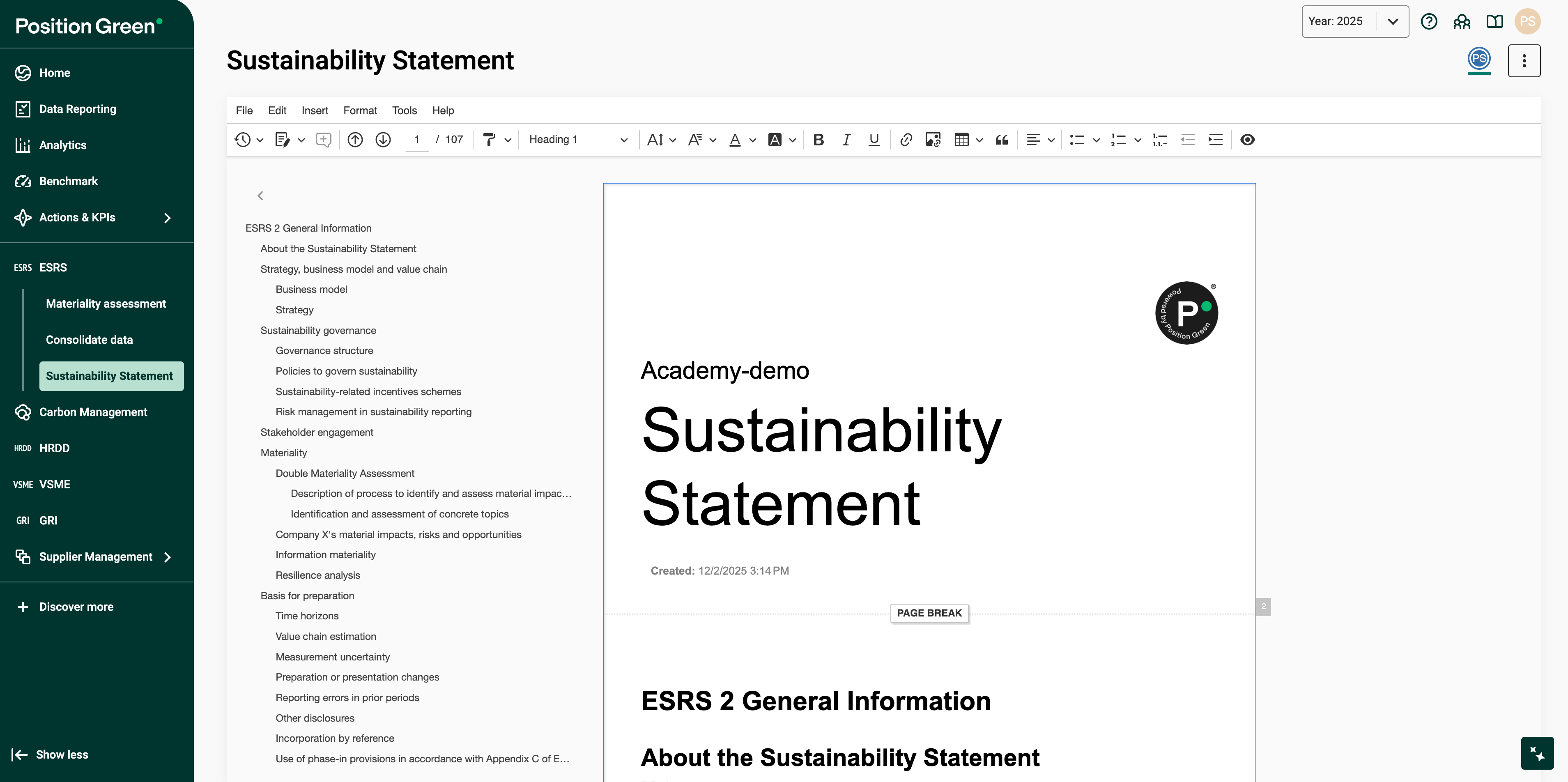
Task: Click the page number input field
Action: pos(417,139)
